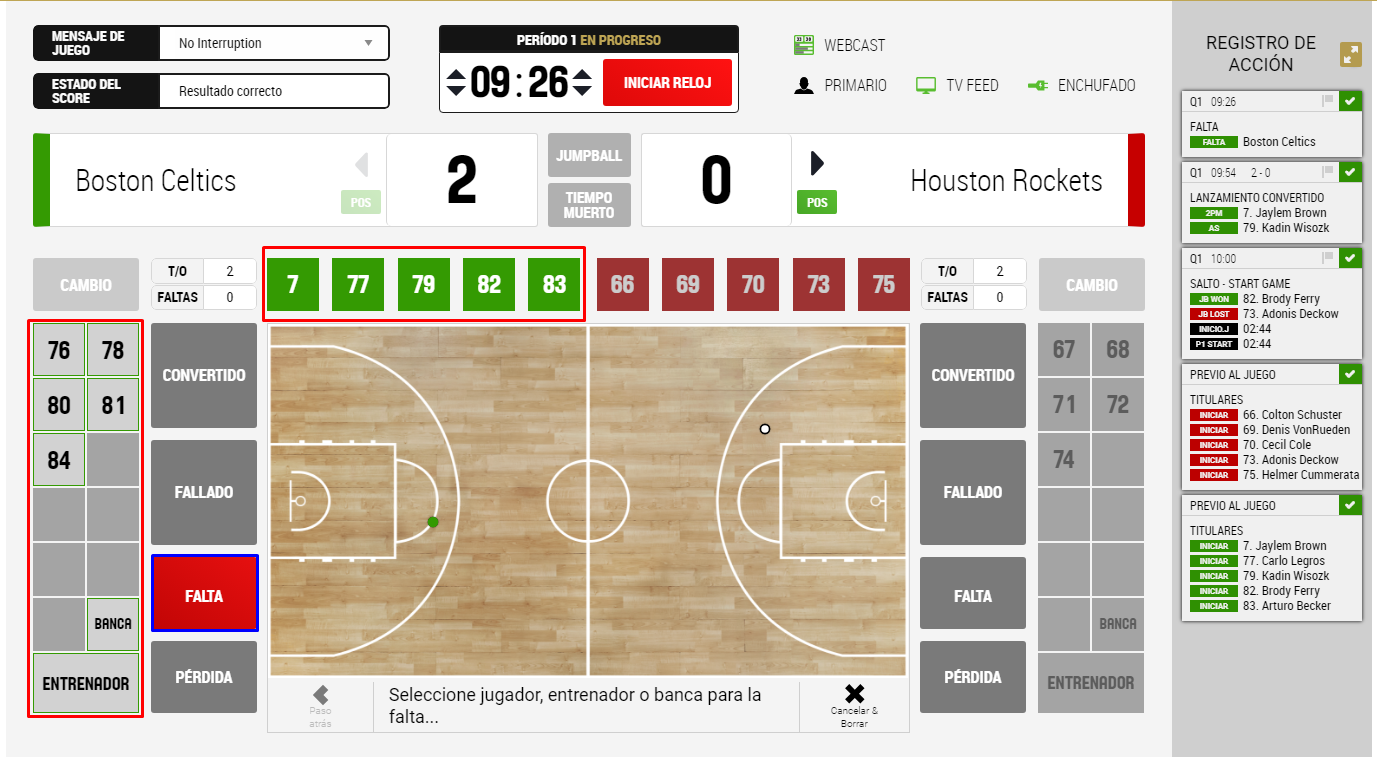Click Houston's Entrenador button

click(1091, 683)
